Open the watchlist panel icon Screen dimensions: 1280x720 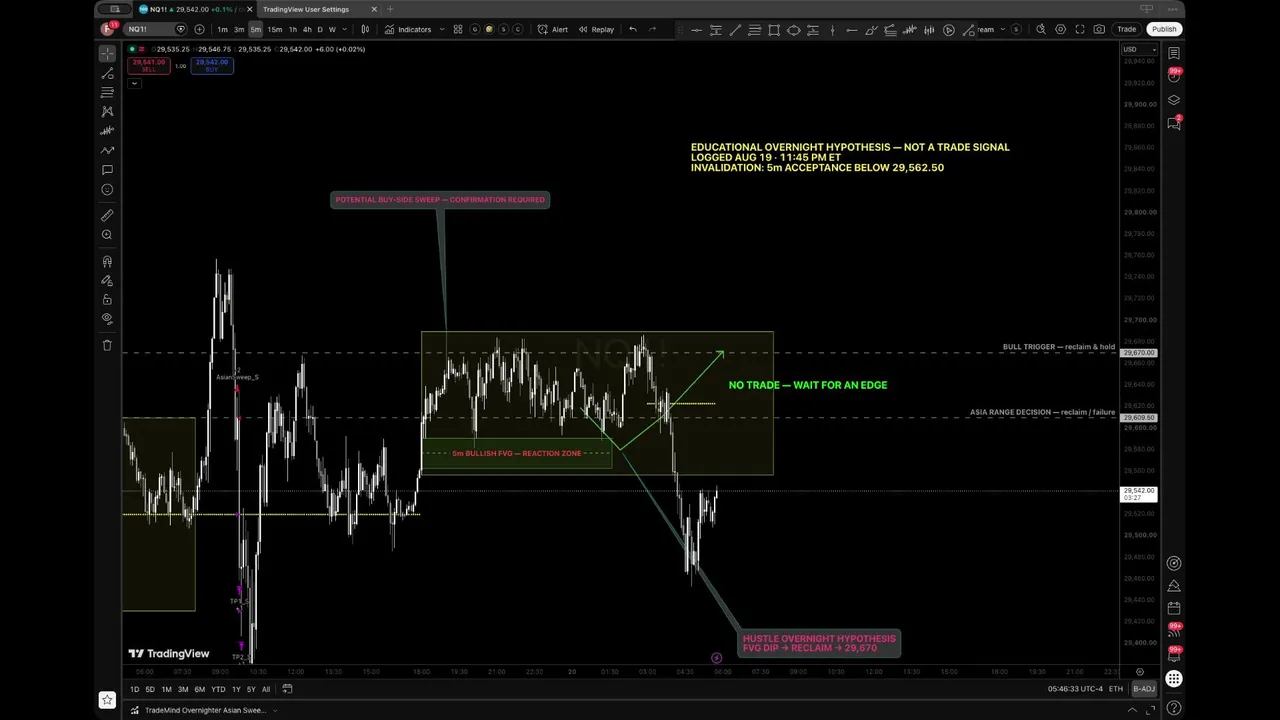pos(1174,53)
